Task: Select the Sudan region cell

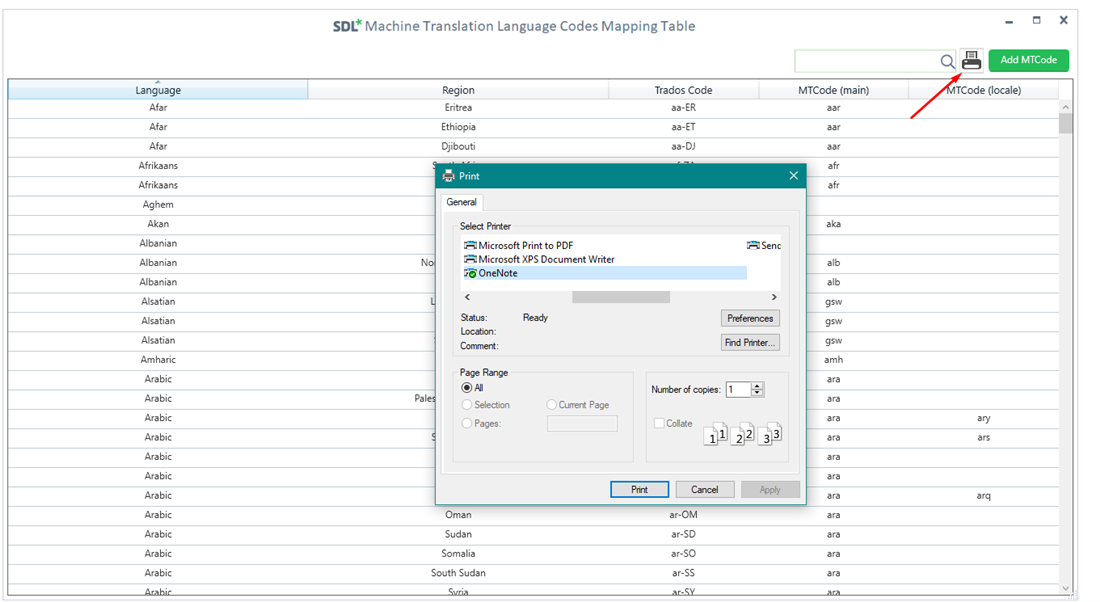Action: tap(458, 534)
